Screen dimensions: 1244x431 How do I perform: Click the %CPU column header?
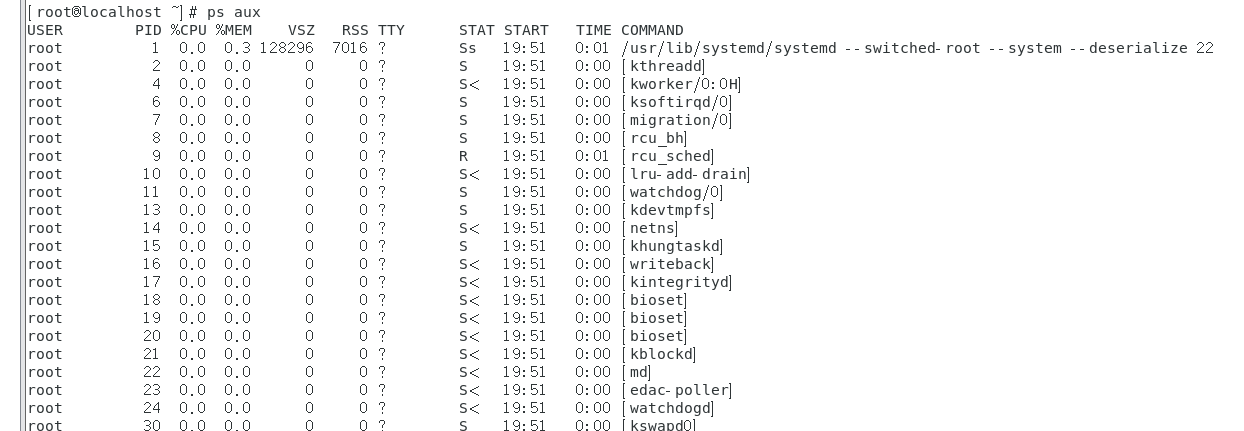point(188,30)
